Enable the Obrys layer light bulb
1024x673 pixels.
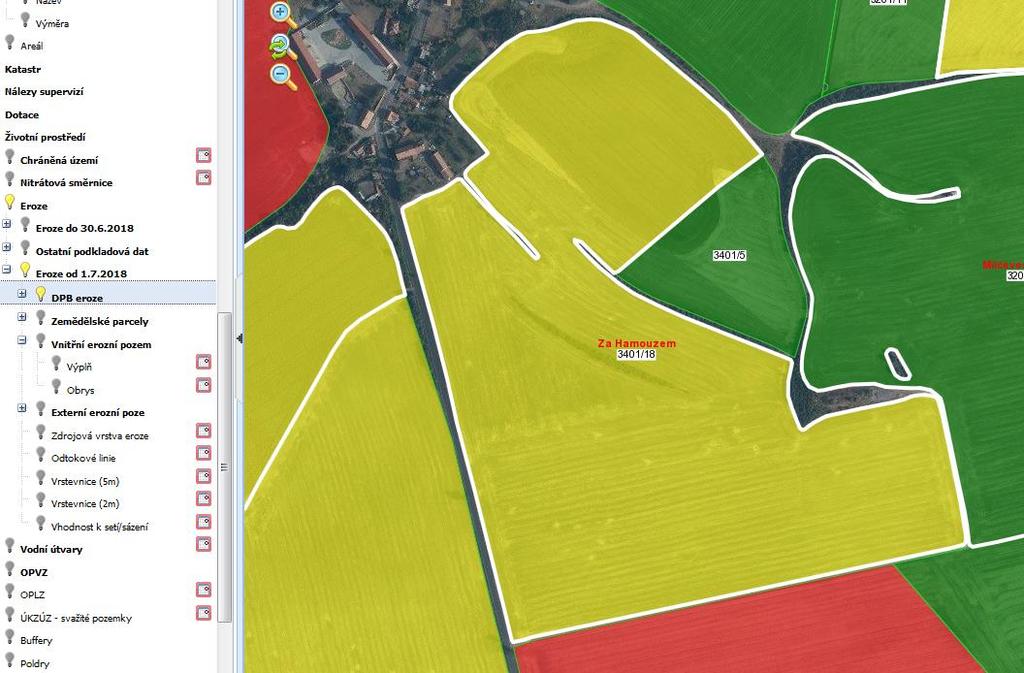[x=57, y=386]
